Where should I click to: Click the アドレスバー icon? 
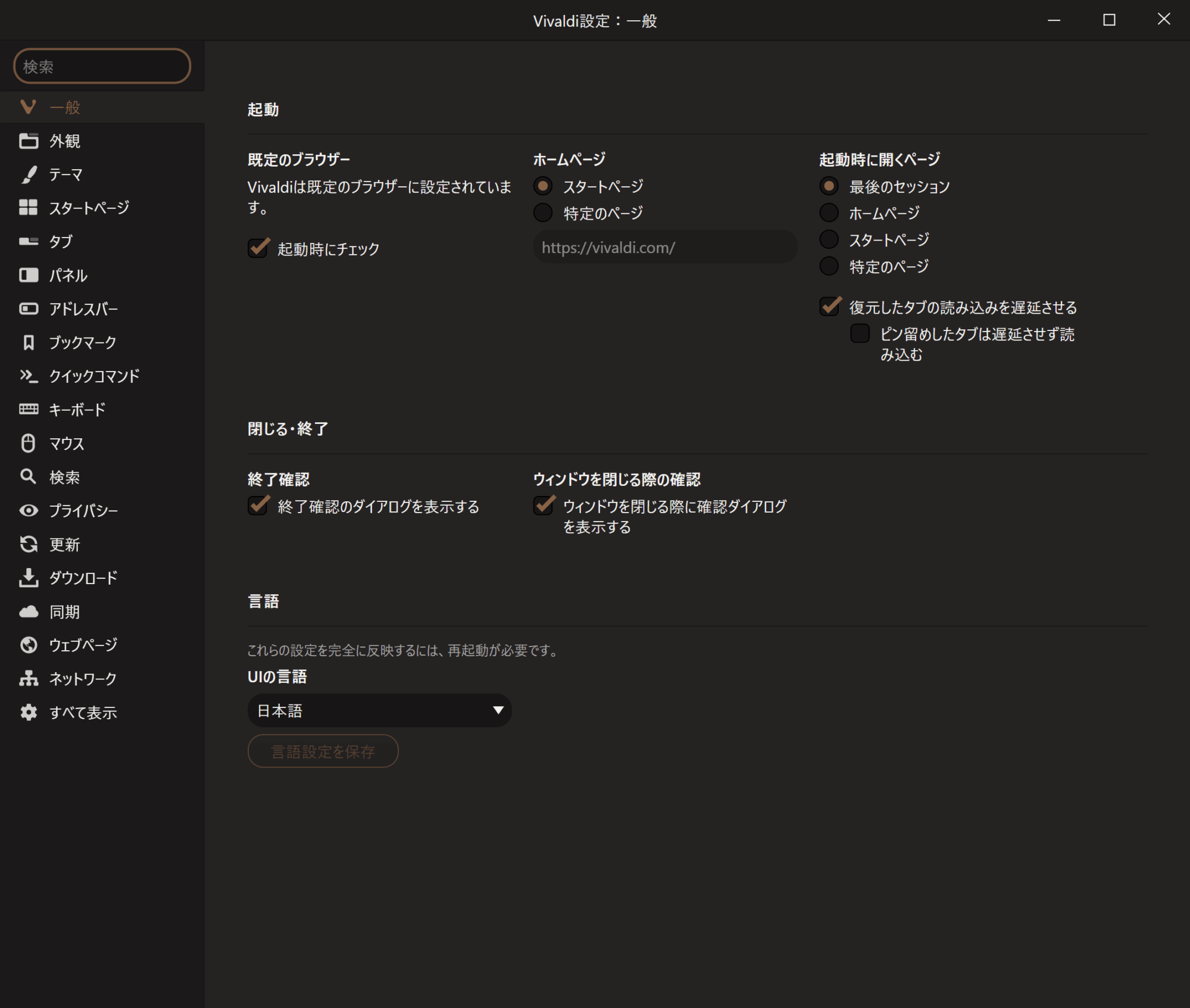tap(28, 308)
